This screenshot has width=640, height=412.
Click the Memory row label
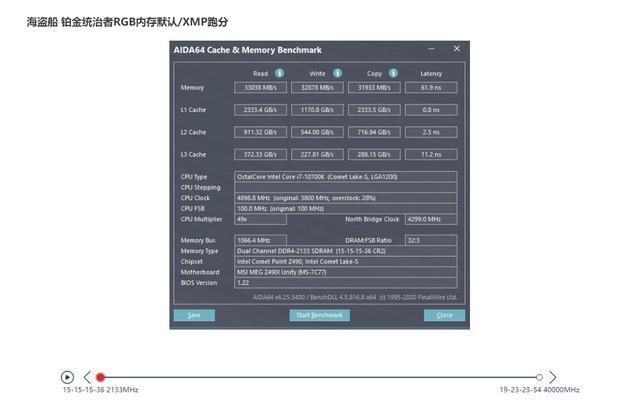[x=192, y=87]
